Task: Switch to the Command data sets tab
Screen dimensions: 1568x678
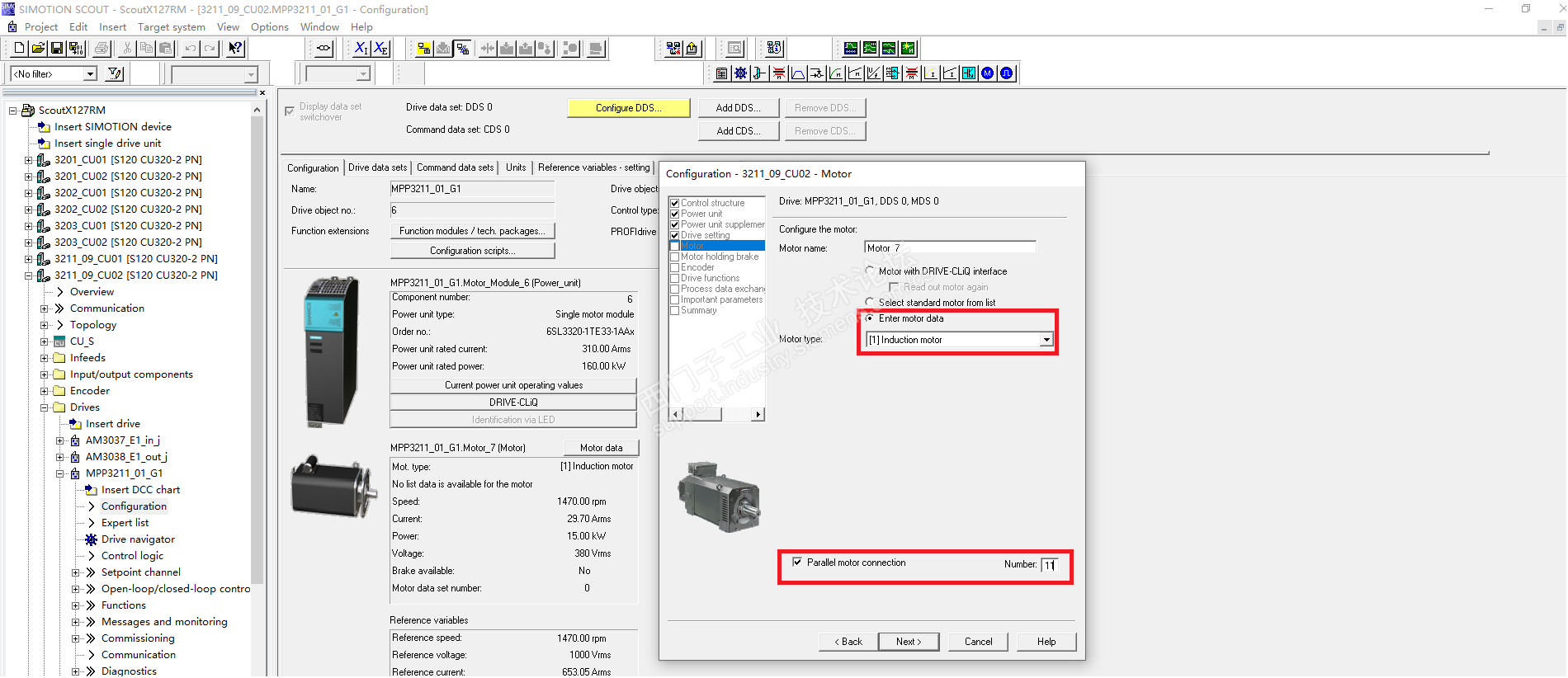Action: point(455,167)
